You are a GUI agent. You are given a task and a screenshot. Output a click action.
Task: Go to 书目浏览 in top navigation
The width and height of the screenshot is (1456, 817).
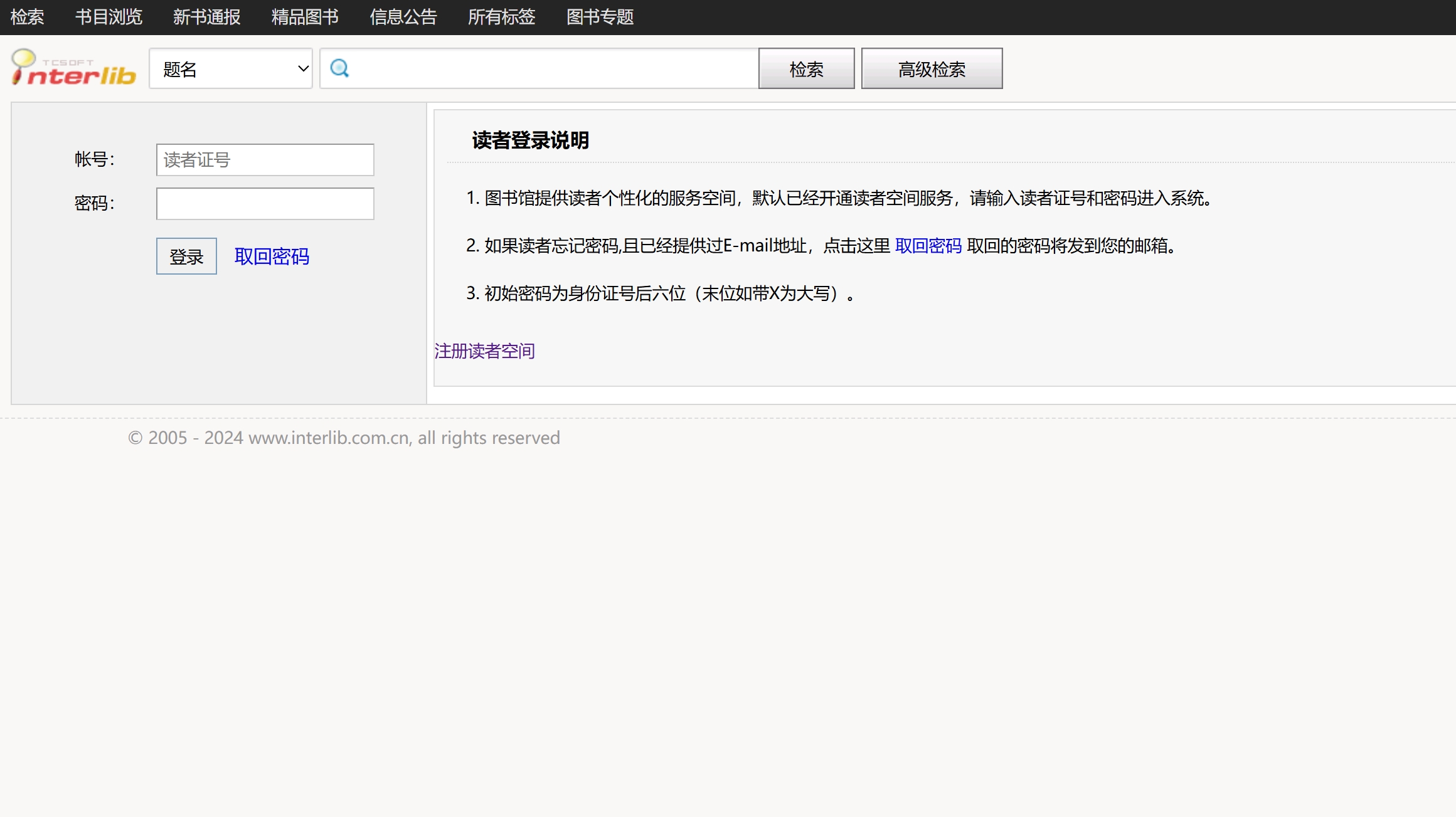pyautogui.click(x=109, y=17)
